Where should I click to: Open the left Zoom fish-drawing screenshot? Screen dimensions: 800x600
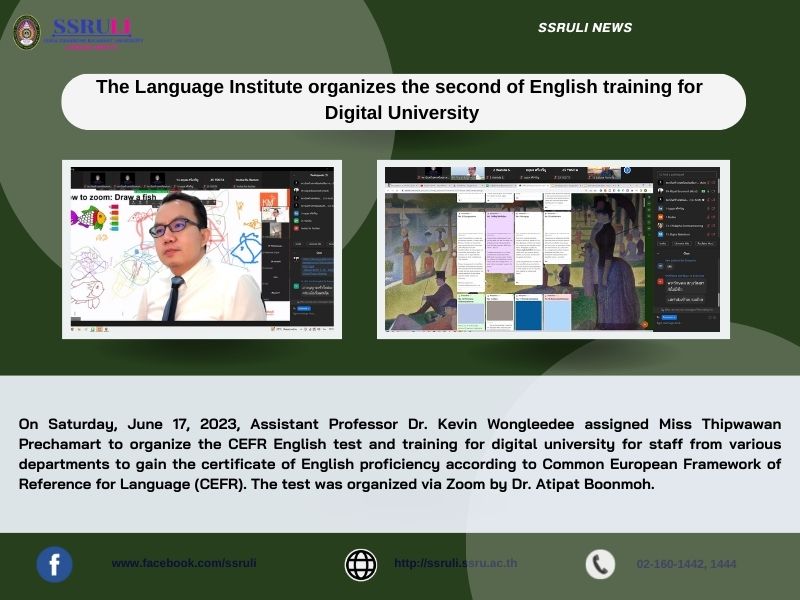pos(202,248)
